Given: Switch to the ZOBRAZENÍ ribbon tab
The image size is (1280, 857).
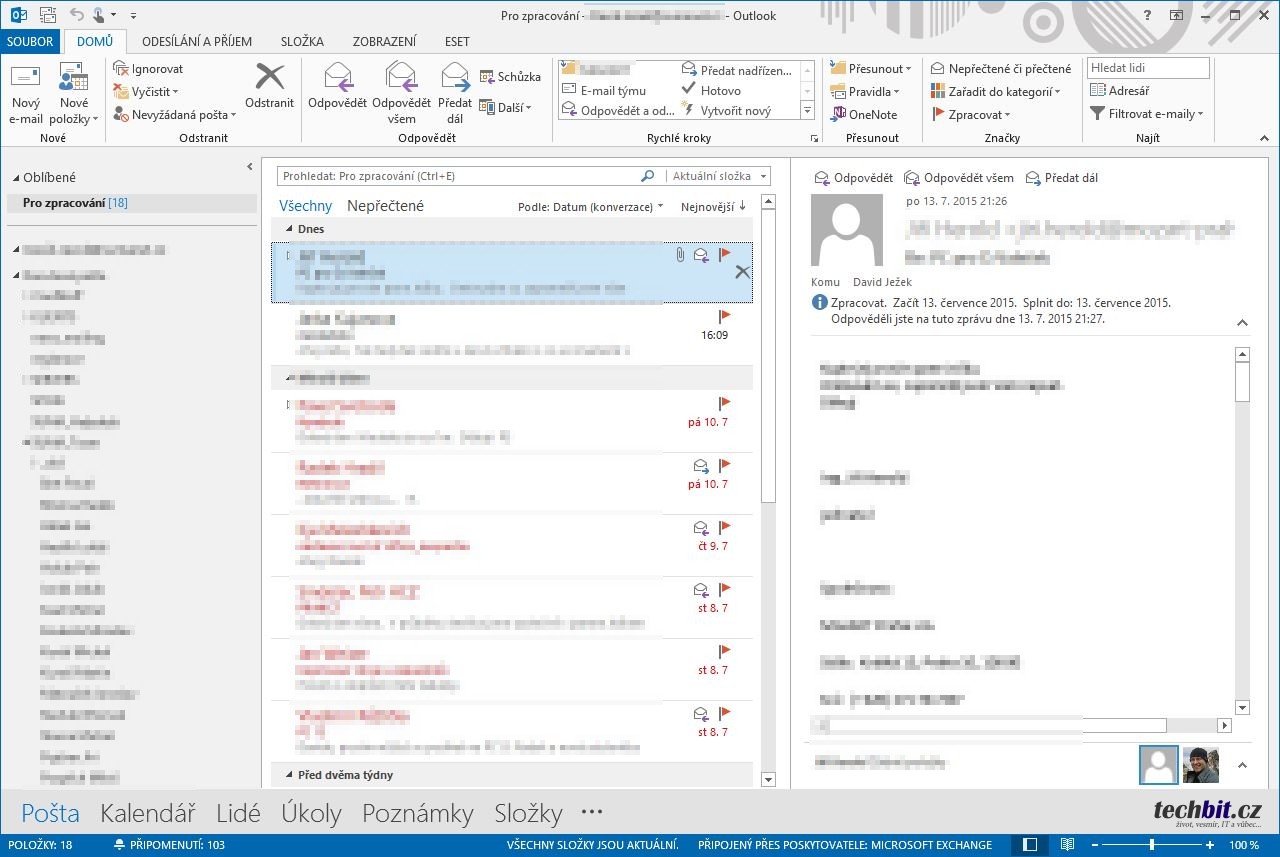Looking at the screenshot, I should (384, 41).
